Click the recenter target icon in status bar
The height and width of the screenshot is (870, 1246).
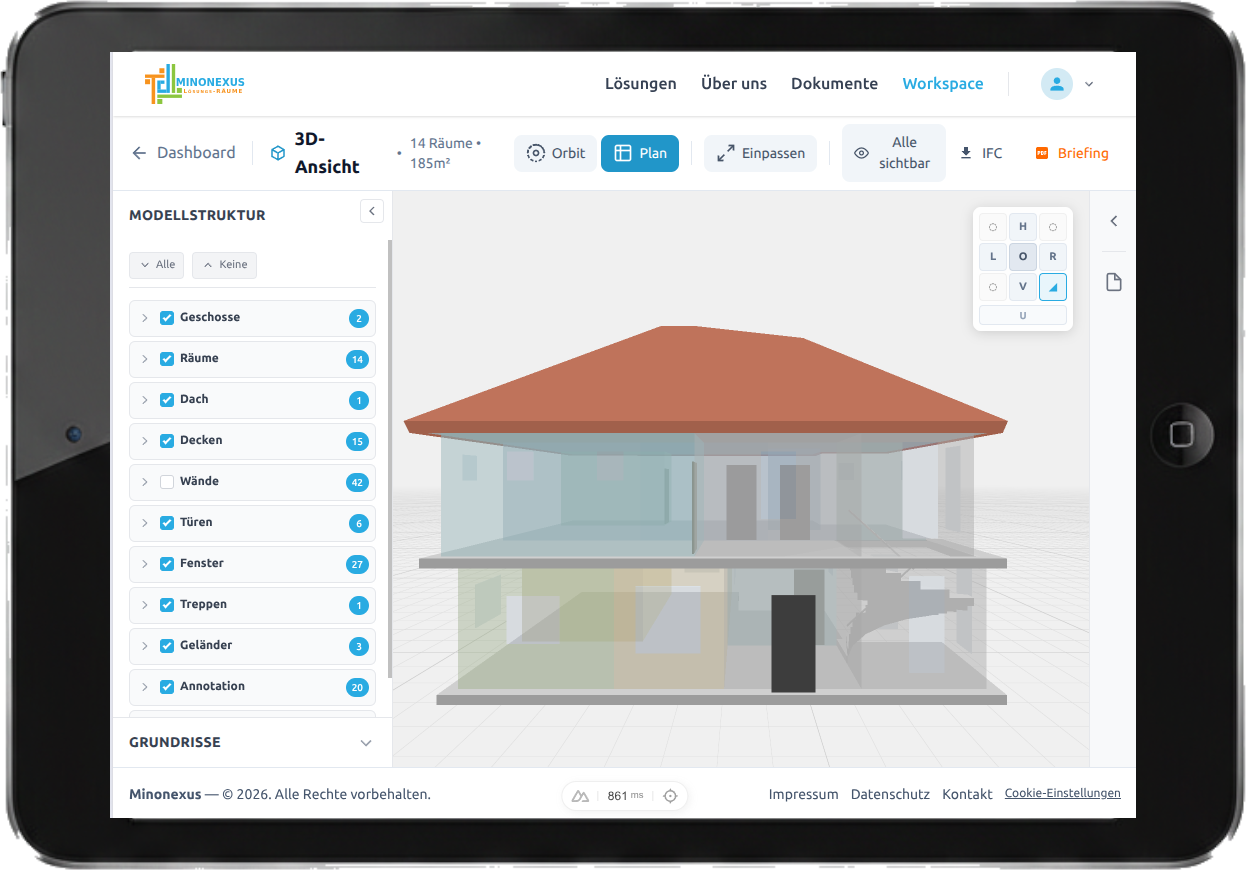point(670,796)
